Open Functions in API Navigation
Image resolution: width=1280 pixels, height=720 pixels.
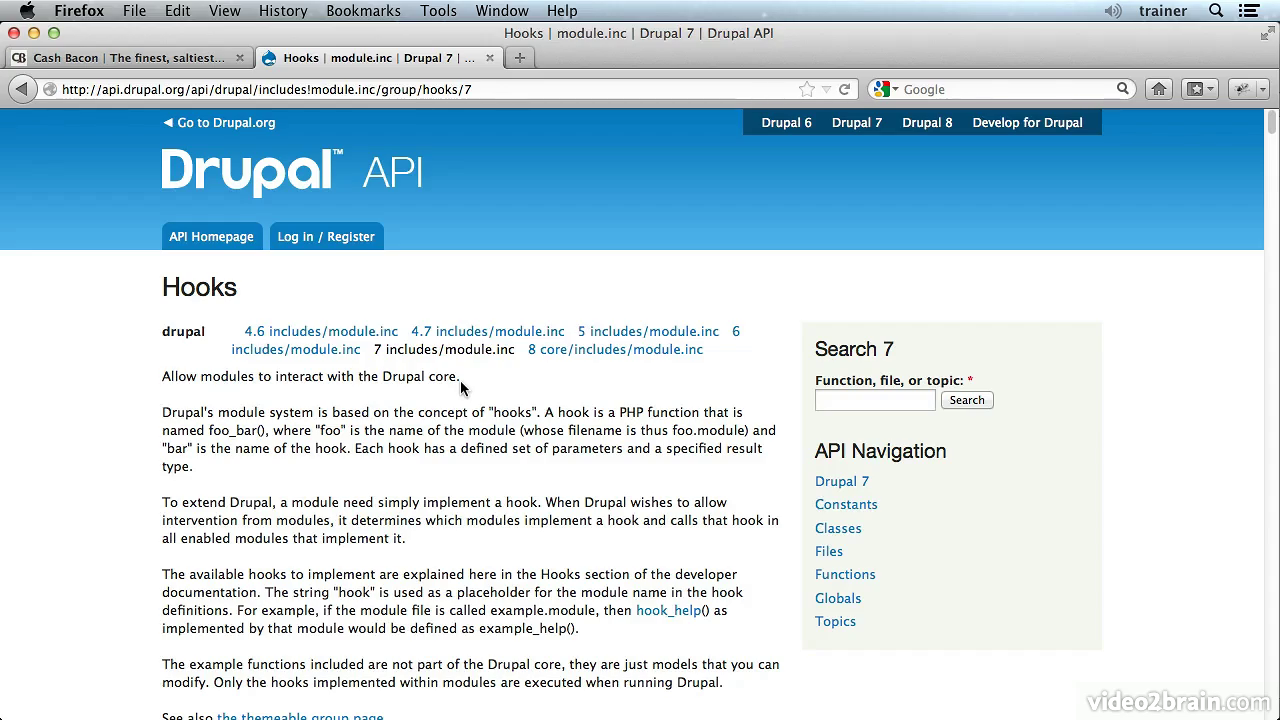845,574
